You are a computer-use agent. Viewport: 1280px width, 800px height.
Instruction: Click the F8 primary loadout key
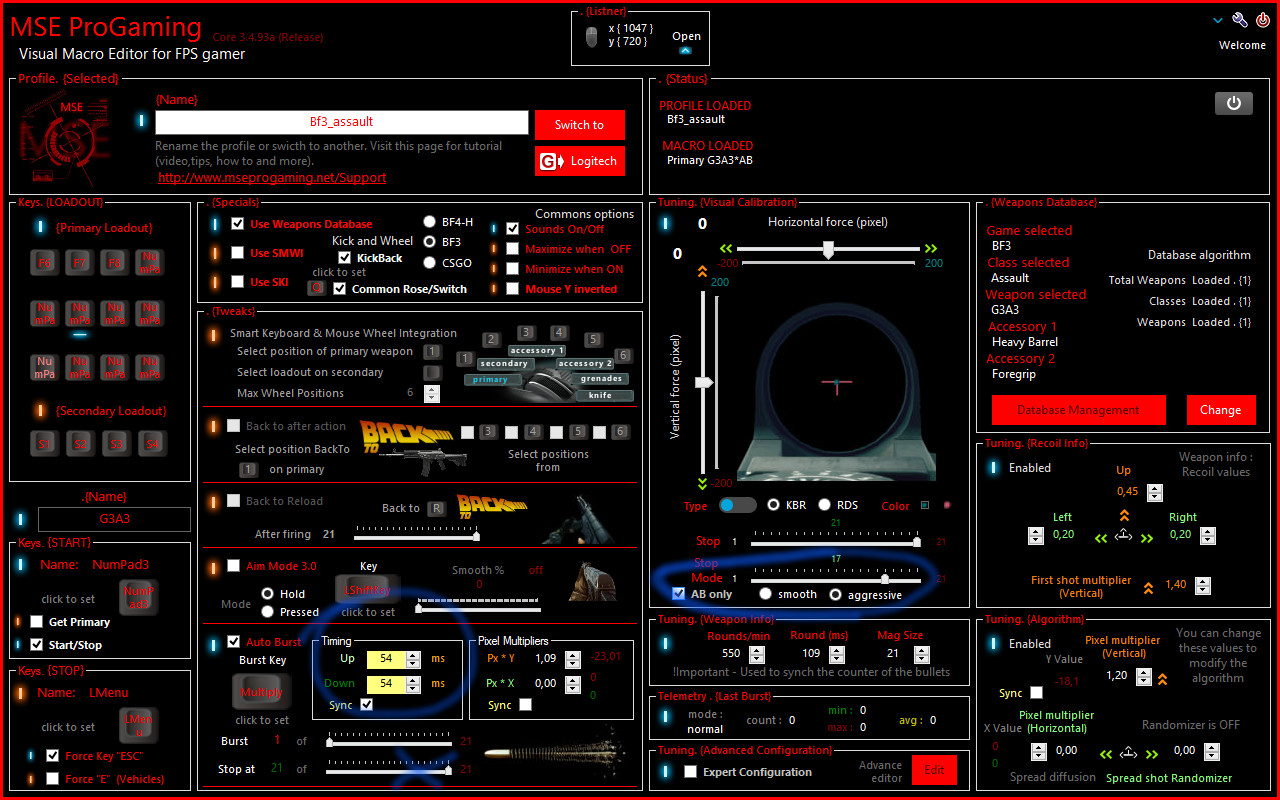pos(115,263)
